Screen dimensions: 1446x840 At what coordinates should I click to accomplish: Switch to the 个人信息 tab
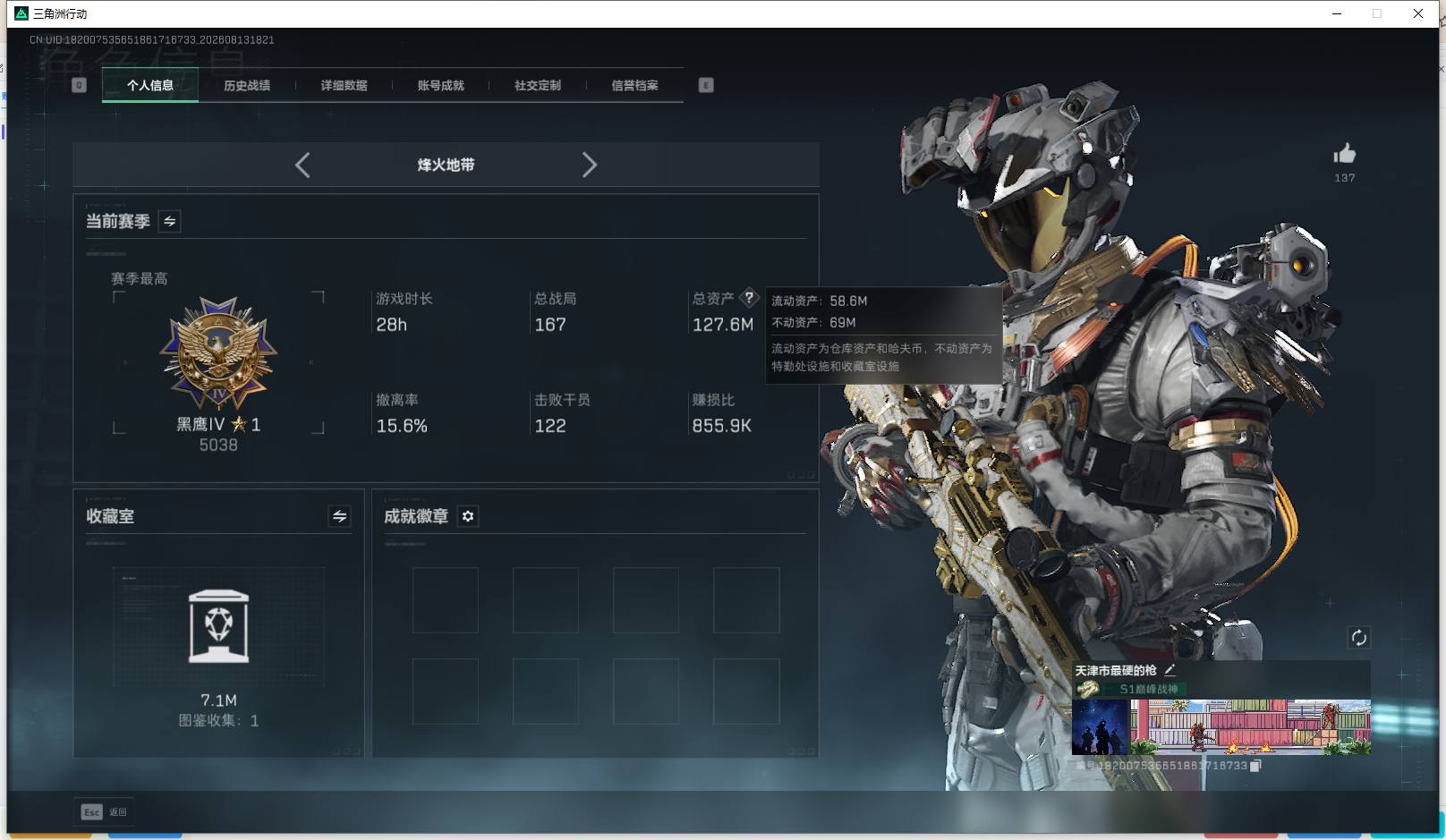coord(150,85)
